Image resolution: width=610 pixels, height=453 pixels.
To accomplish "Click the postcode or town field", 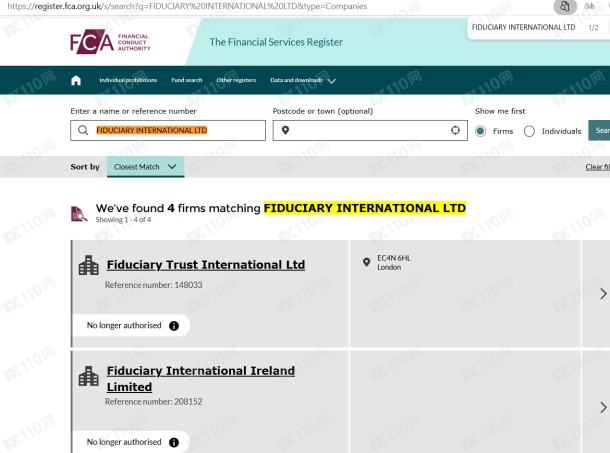I will 370,130.
